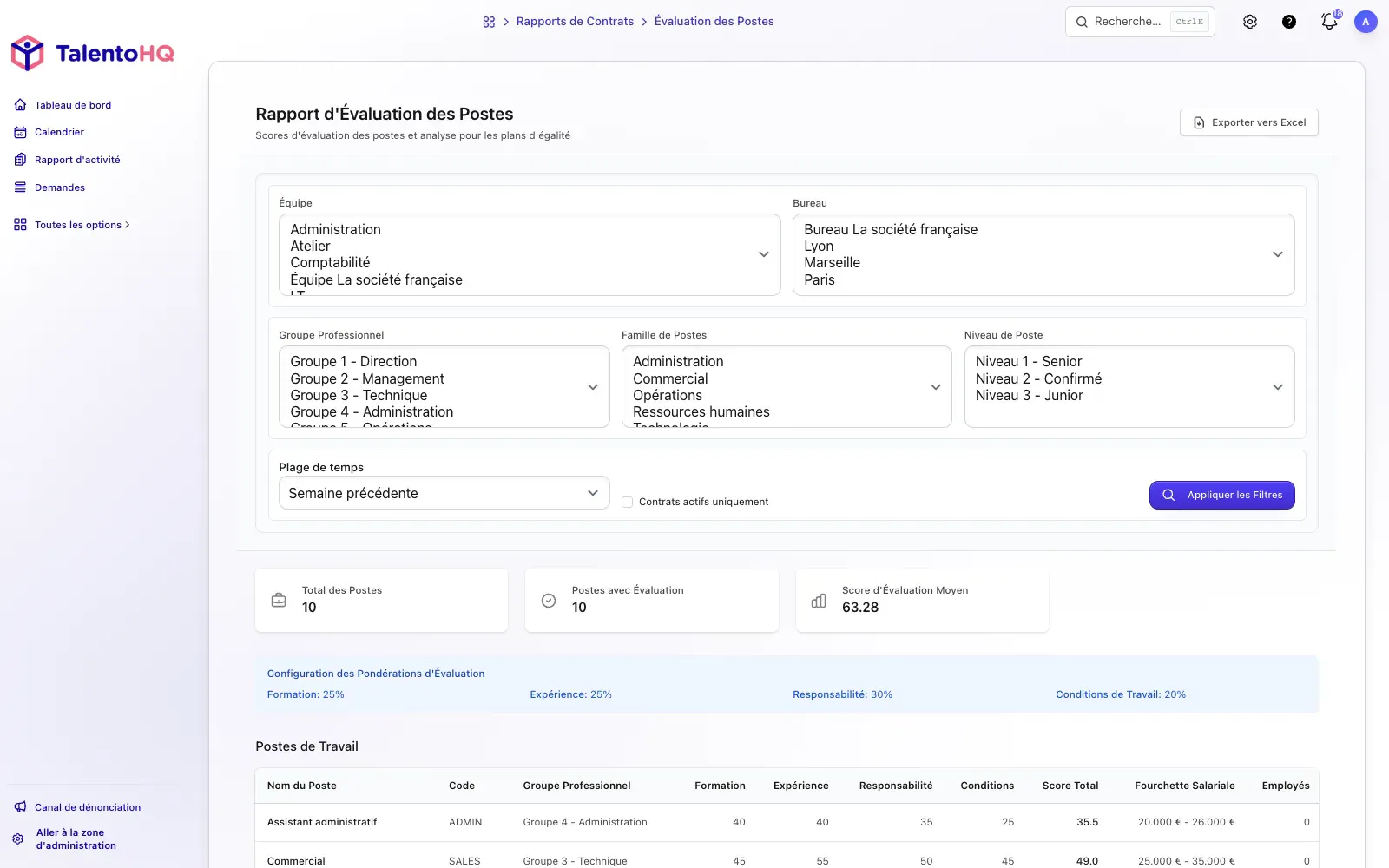Viewport: 1389px width, 868px height.
Task: Open Rapports de Contrats breadcrumb
Action: (575, 22)
